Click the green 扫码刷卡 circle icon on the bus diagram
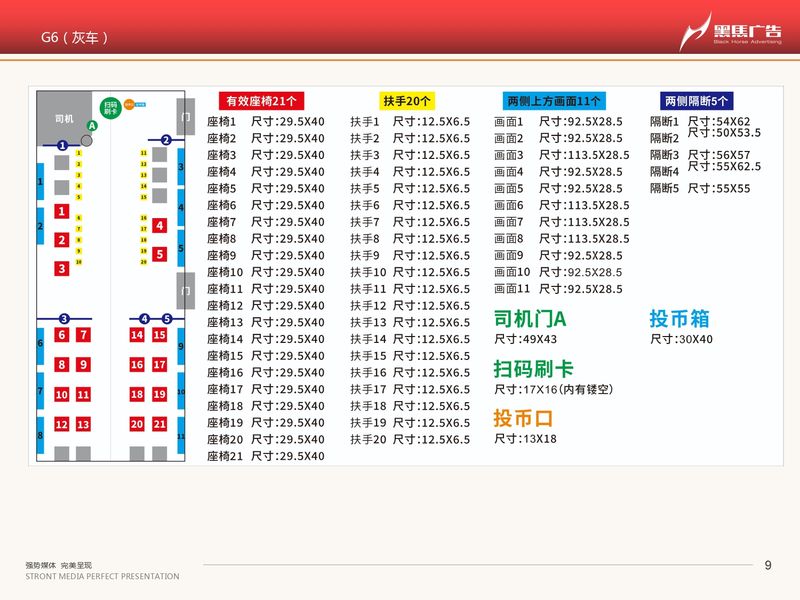800x600 pixels. pyautogui.click(x=110, y=109)
